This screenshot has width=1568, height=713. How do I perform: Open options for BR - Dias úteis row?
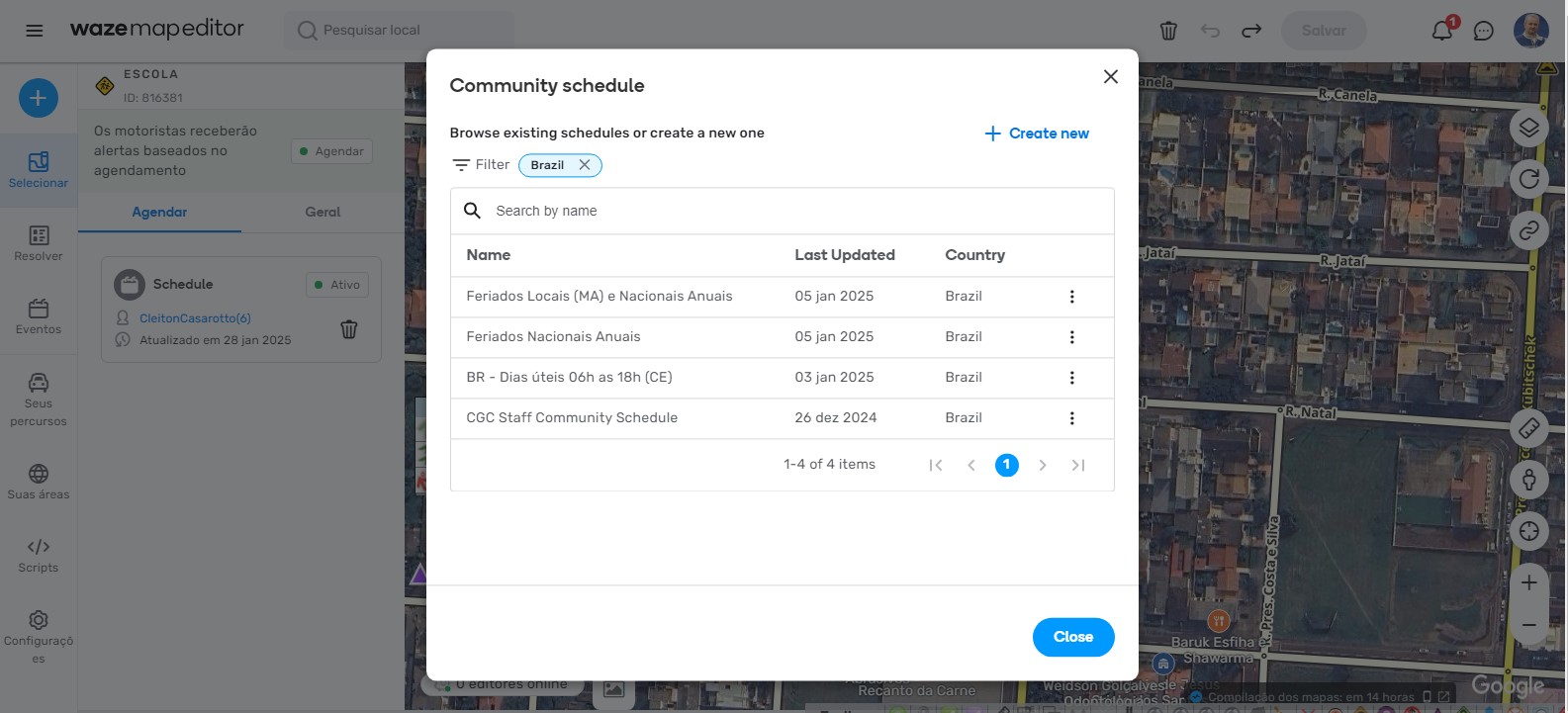coord(1071,378)
